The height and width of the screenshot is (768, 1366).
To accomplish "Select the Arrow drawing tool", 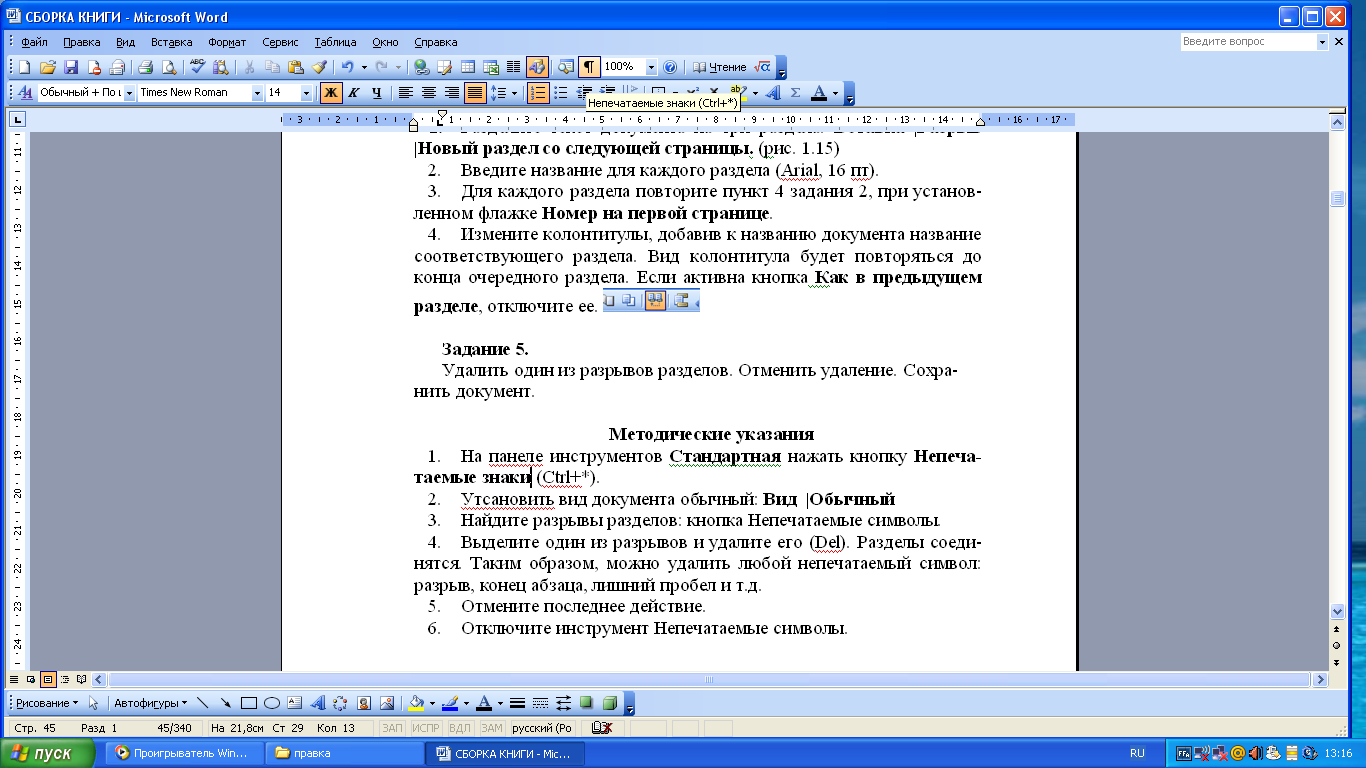I will (226, 703).
